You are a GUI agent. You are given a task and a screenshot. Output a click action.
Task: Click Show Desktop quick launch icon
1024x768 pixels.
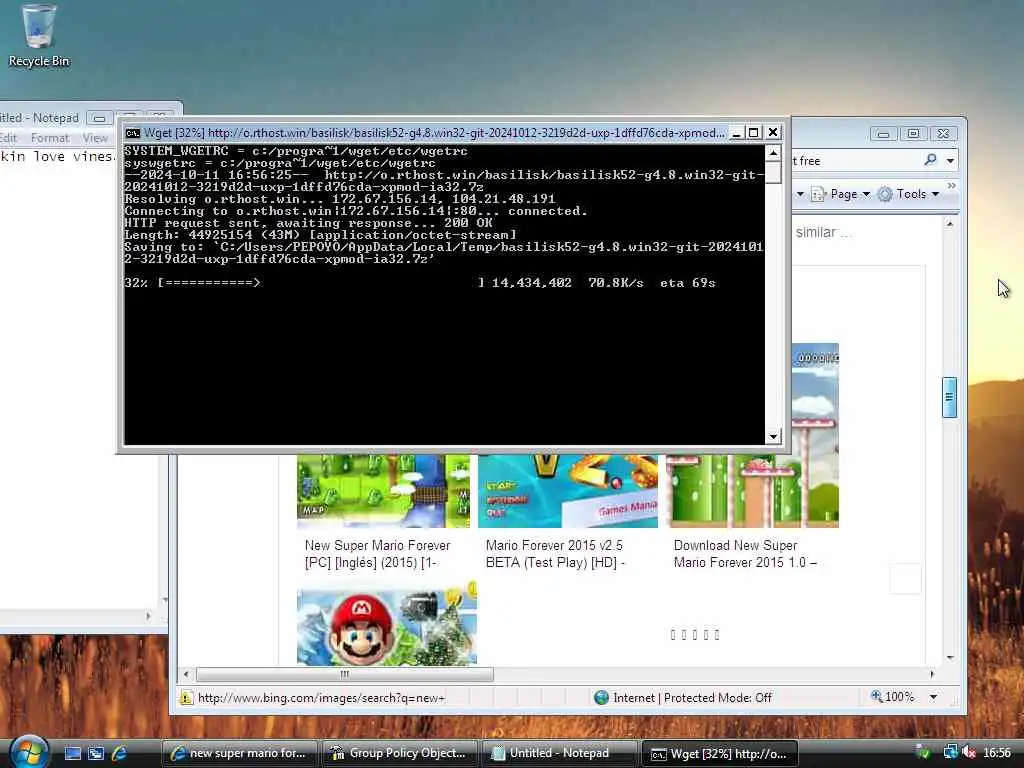pos(73,754)
